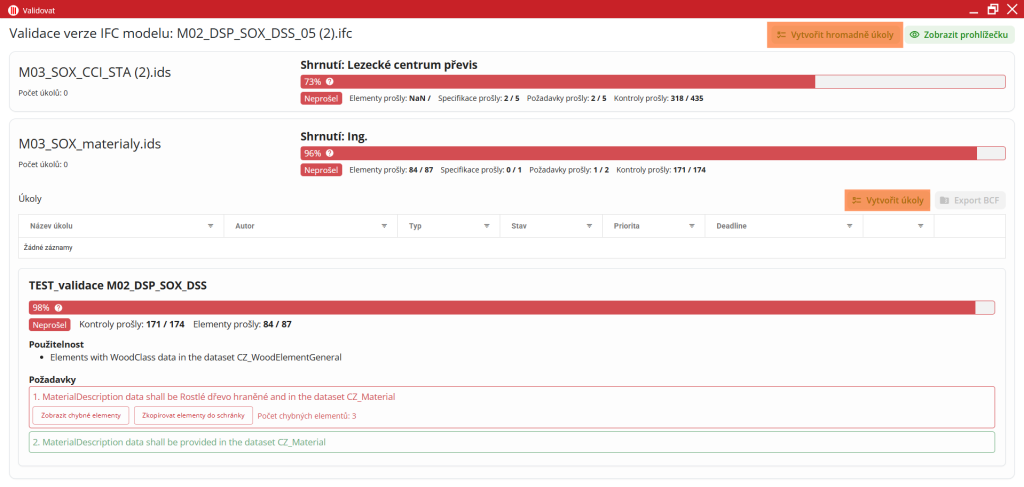The height and width of the screenshot is (487, 1024).
Task: Maximize the Validovat window
Action: coord(992,9)
